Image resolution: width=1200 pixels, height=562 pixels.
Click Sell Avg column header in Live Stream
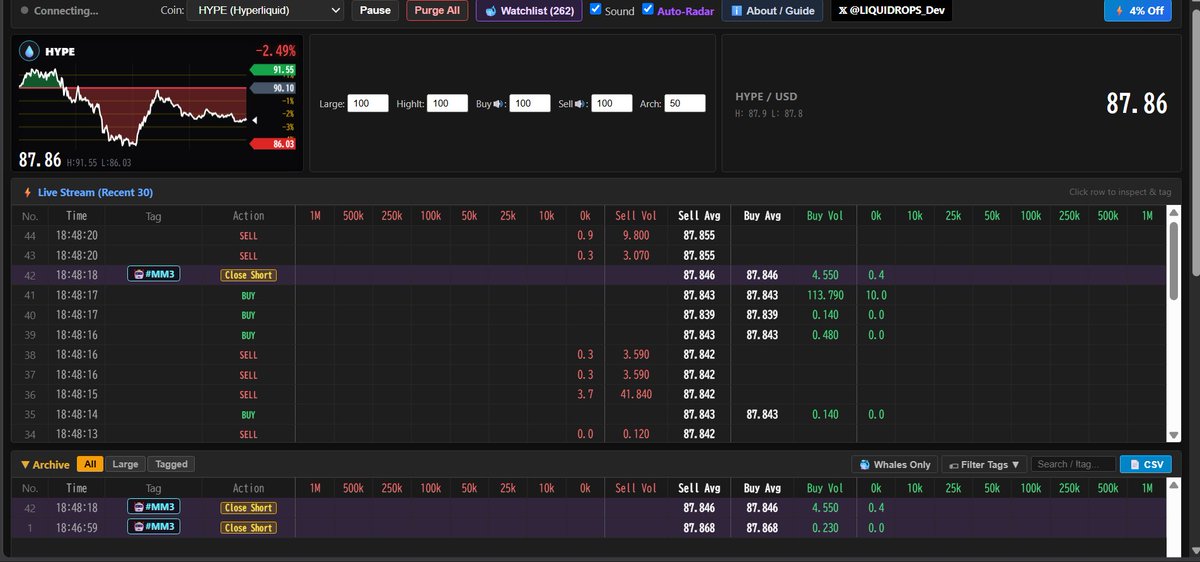pos(699,215)
